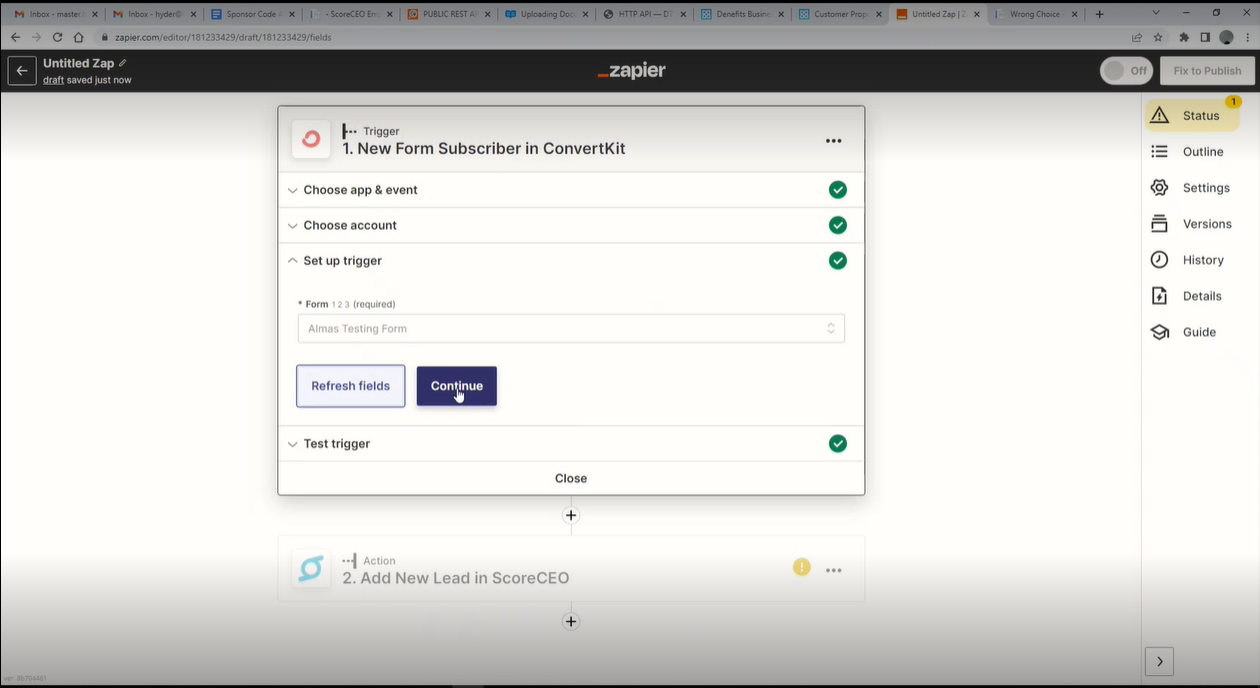Collapse the Set up trigger section

571,260
